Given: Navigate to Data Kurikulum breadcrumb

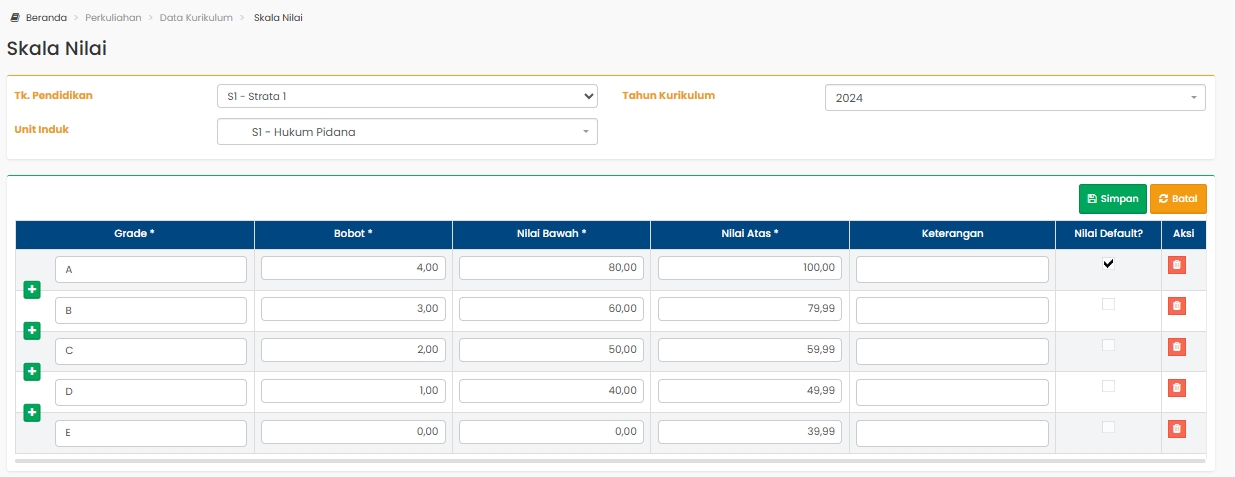Looking at the screenshot, I should tap(196, 18).
